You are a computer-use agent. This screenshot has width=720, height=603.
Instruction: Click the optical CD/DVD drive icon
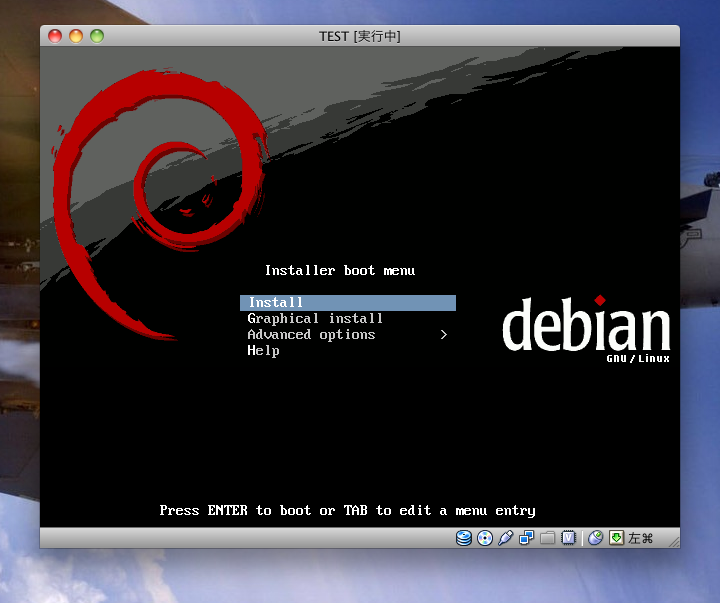(485, 538)
